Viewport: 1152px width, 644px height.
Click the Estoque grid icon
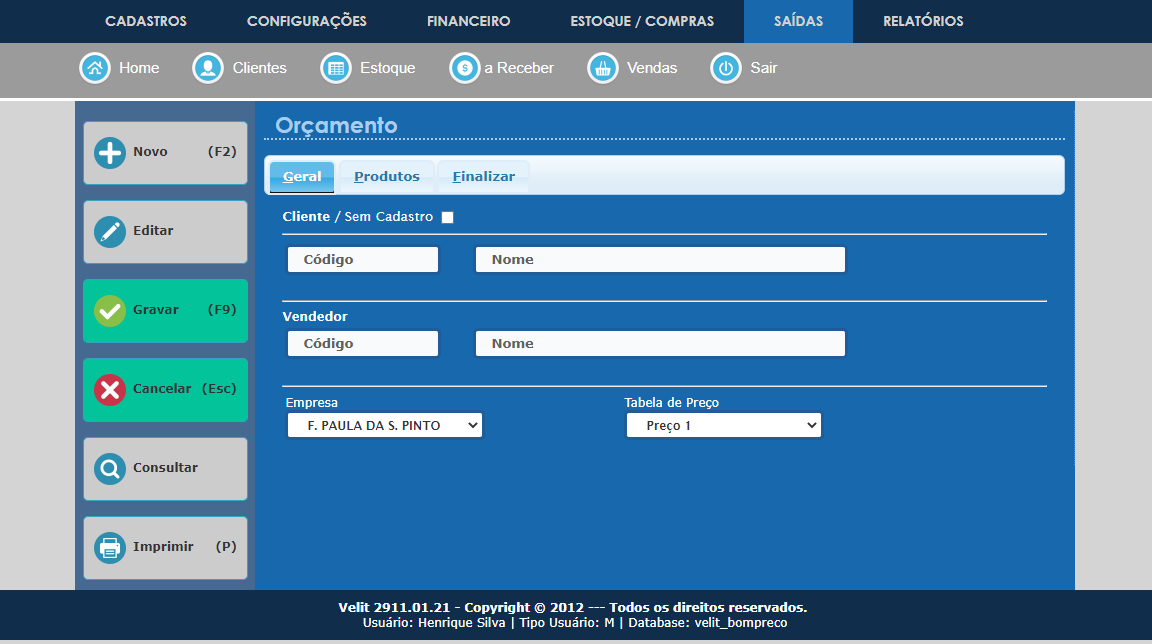(x=335, y=68)
